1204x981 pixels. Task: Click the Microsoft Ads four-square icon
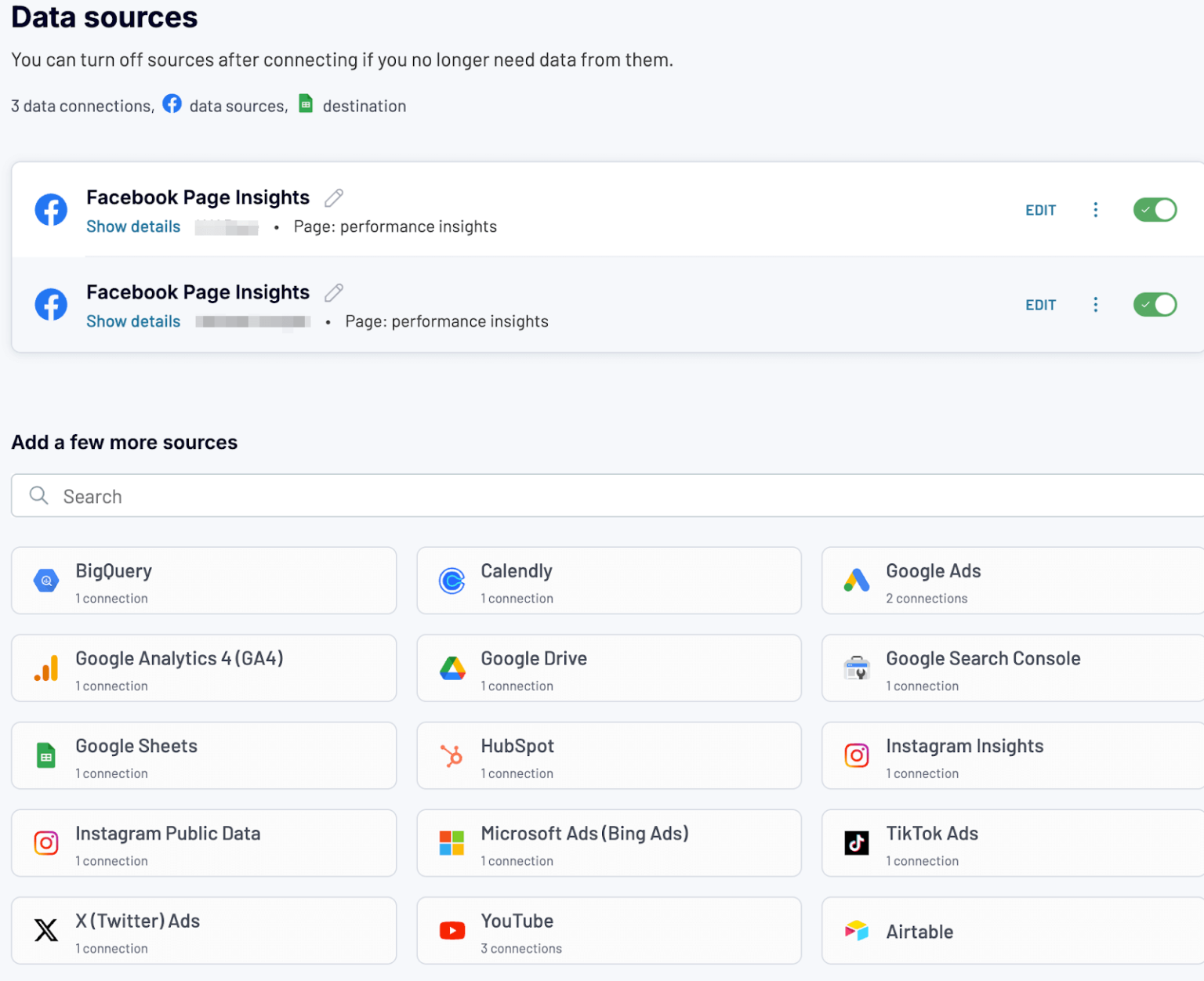[x=451, y=843]
